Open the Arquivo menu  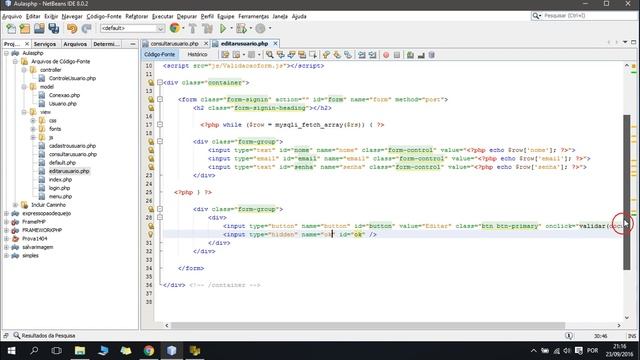pos(12,16)
